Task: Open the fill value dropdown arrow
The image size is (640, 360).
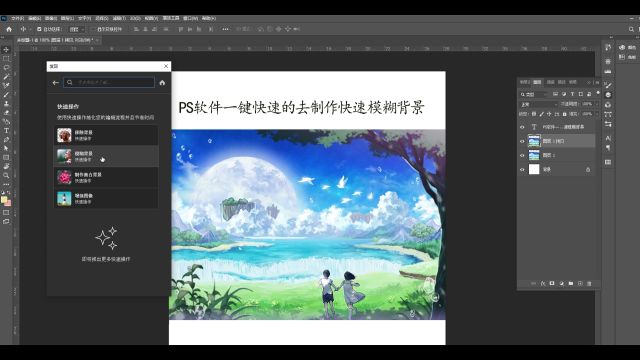Action: coord(596,114)
